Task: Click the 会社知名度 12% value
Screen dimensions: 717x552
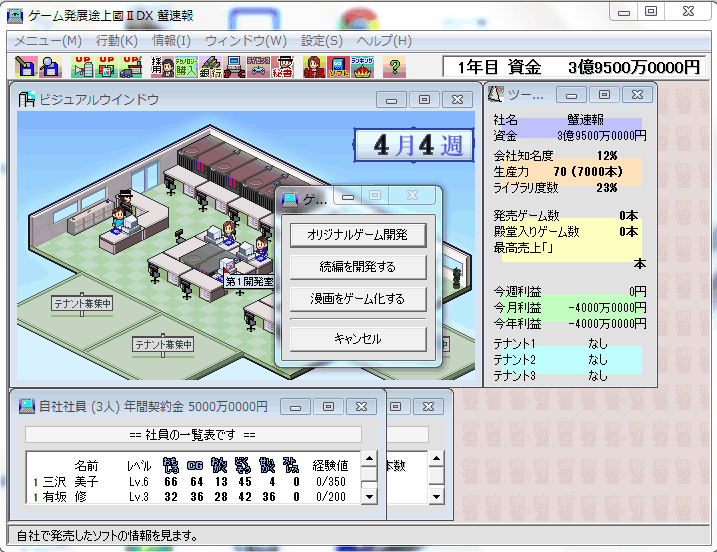Action: pos(607,156)
